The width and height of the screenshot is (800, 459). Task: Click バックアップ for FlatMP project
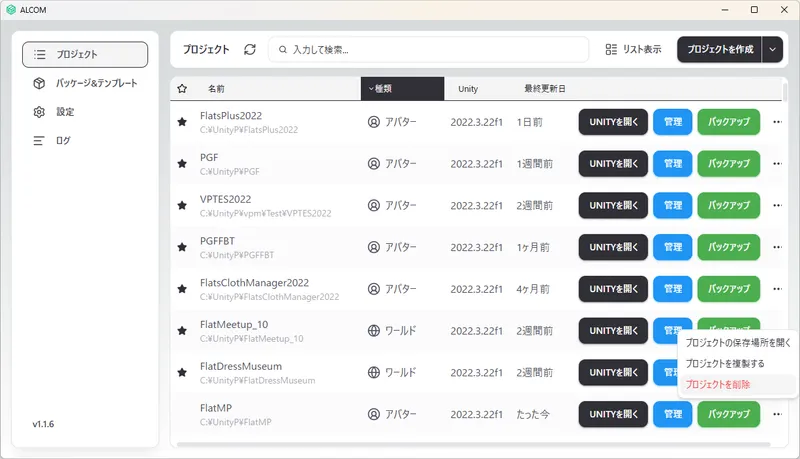coord(729,415)
